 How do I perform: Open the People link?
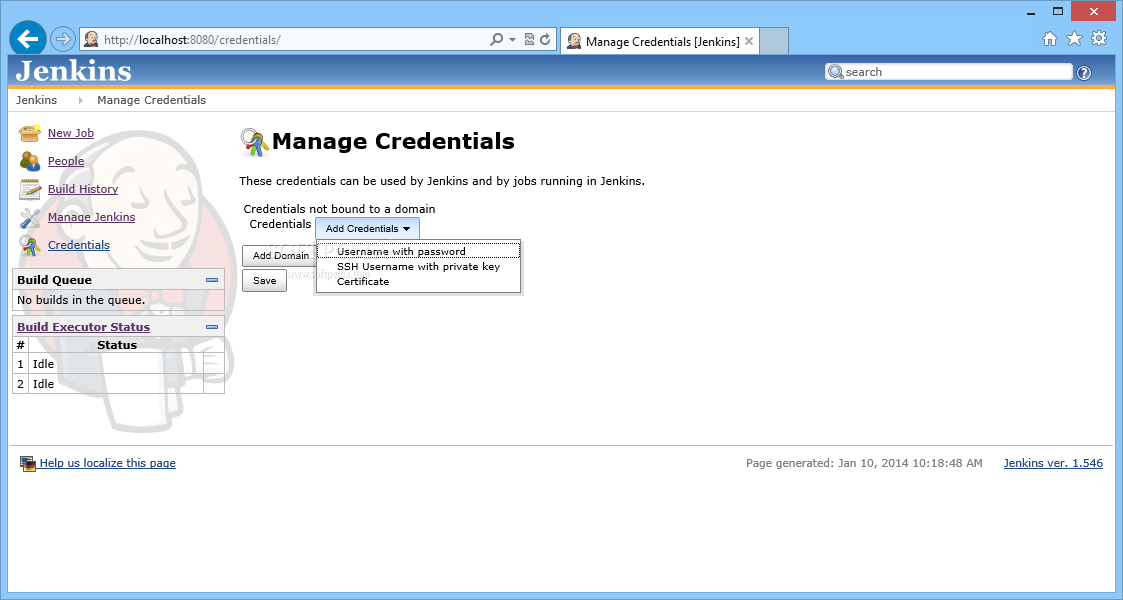coord(66,161)
